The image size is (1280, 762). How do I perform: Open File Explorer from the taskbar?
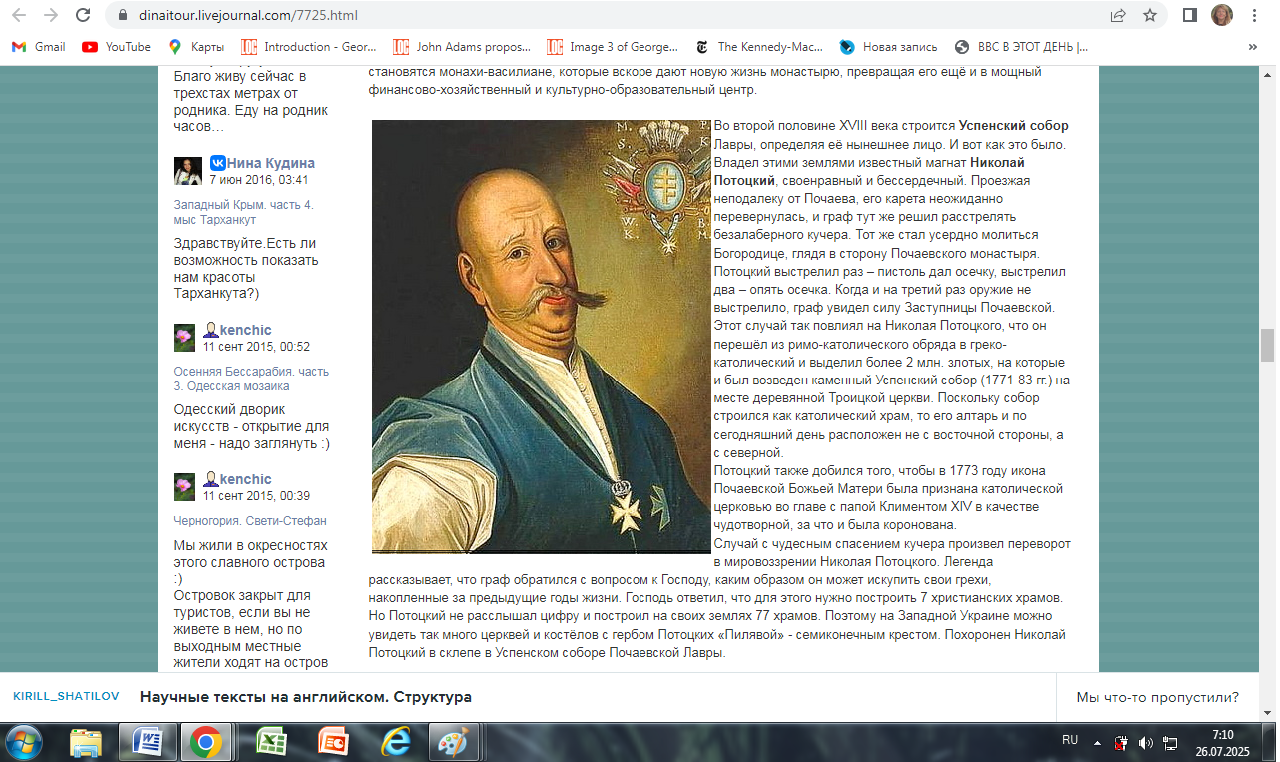tap(88, 742)
